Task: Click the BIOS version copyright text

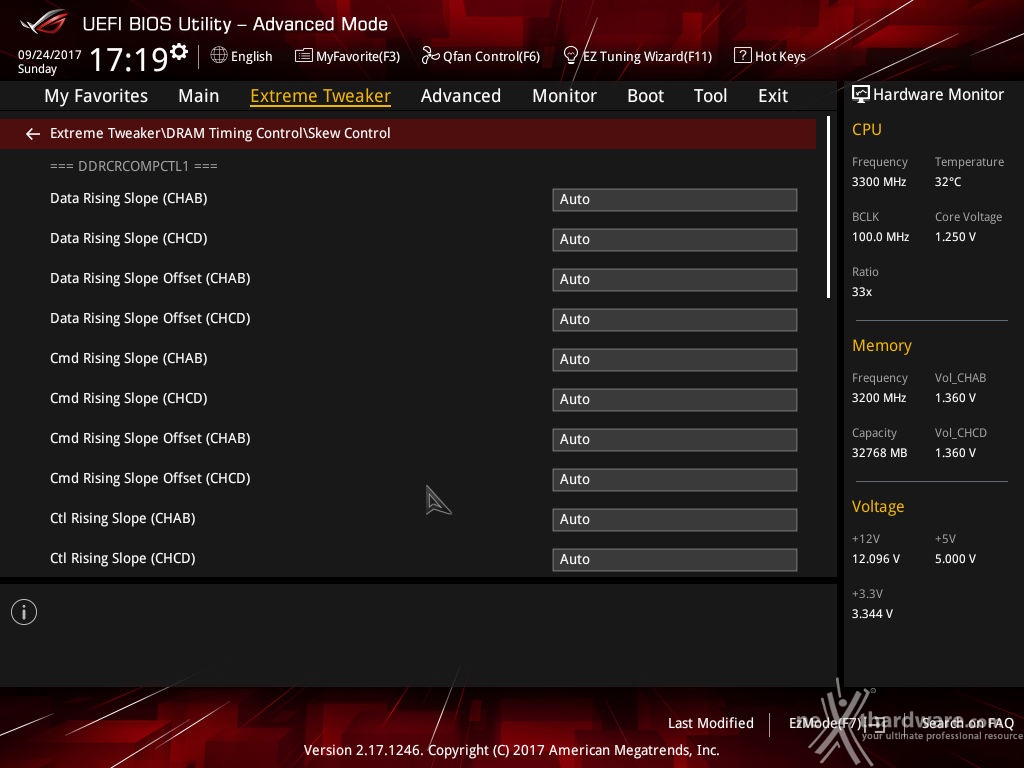Action: pos(511,750)
